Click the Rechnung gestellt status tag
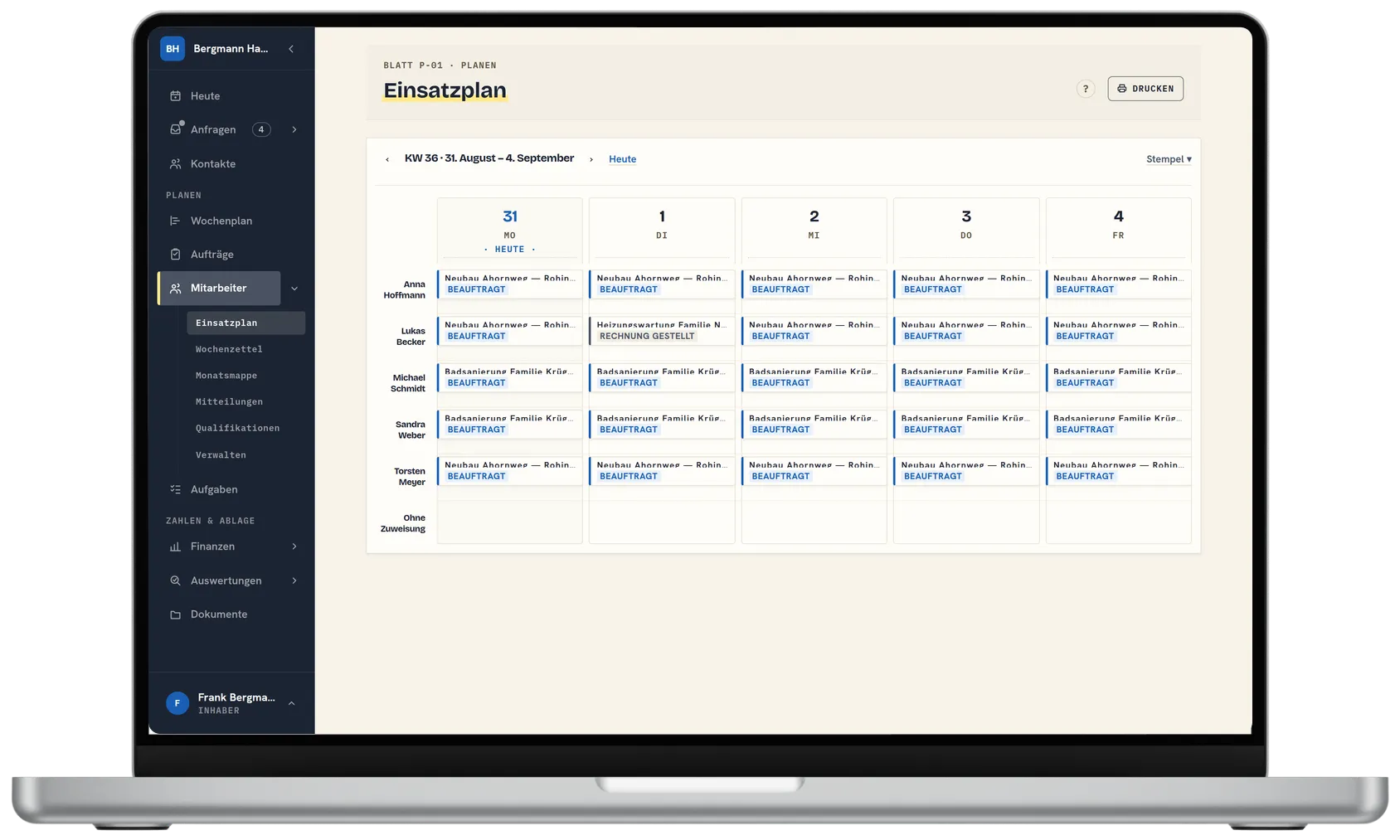The image size is (1400, 840). [647, 336]
